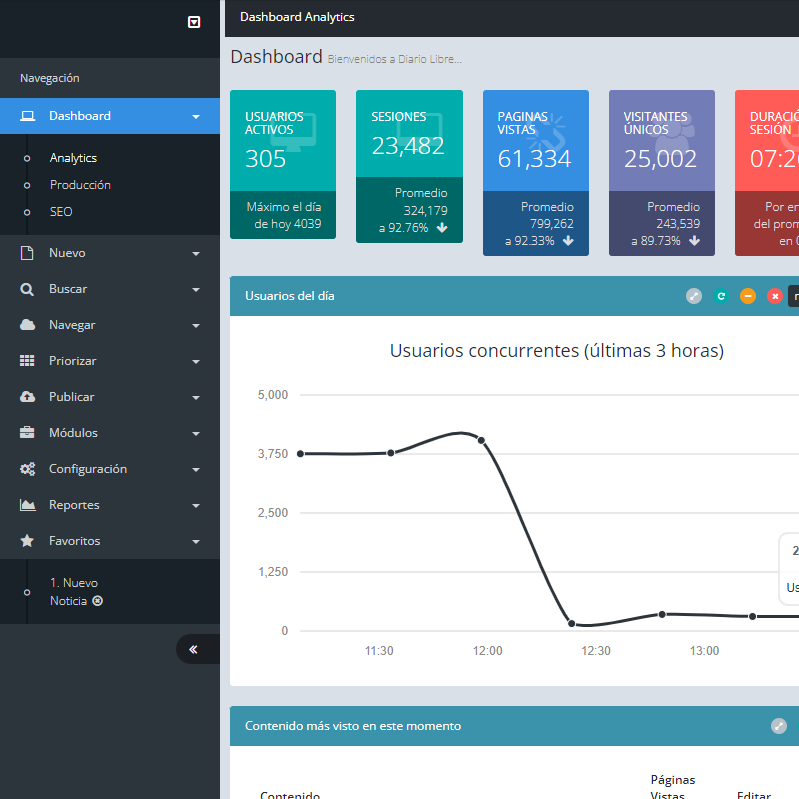The width and height of the screenshot is (799, 799).
Task: Expand the Publicar menu
Action: coord(196,397)
